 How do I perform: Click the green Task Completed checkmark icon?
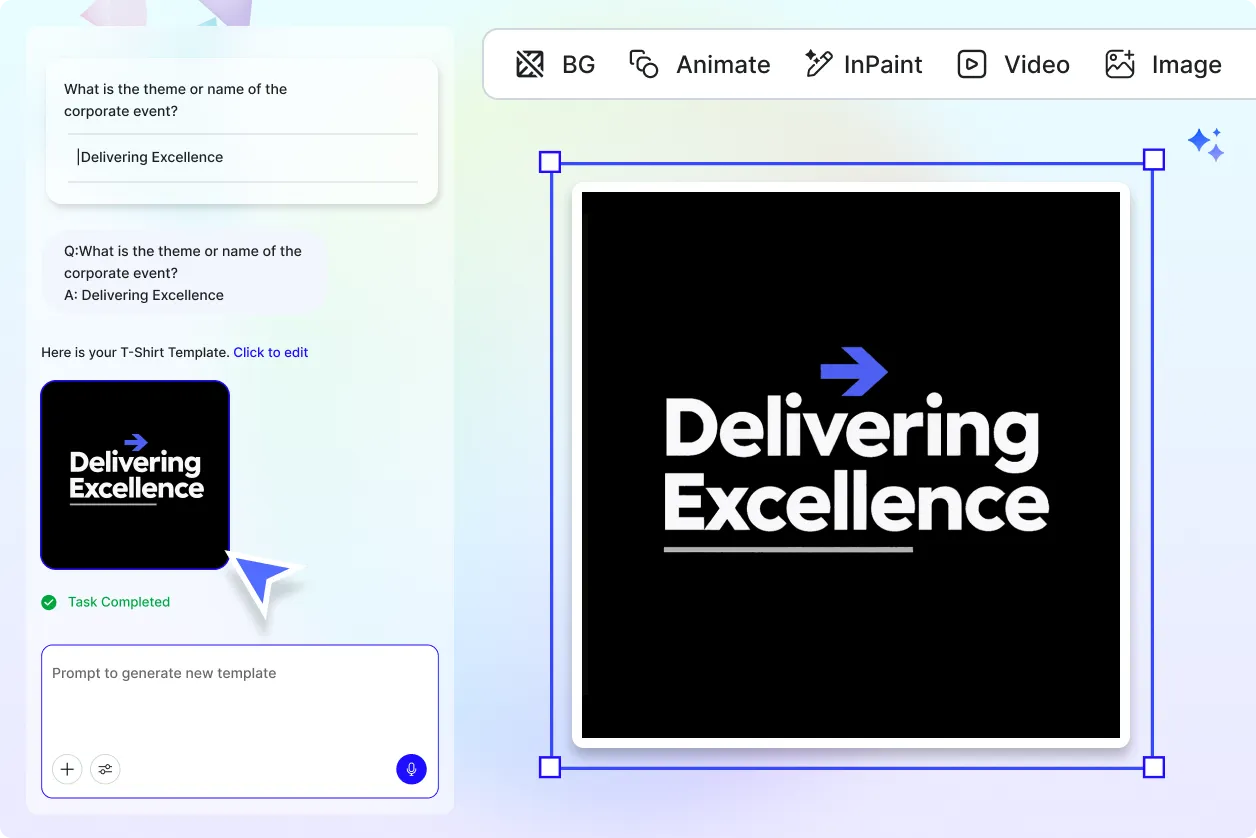(49, 602)
